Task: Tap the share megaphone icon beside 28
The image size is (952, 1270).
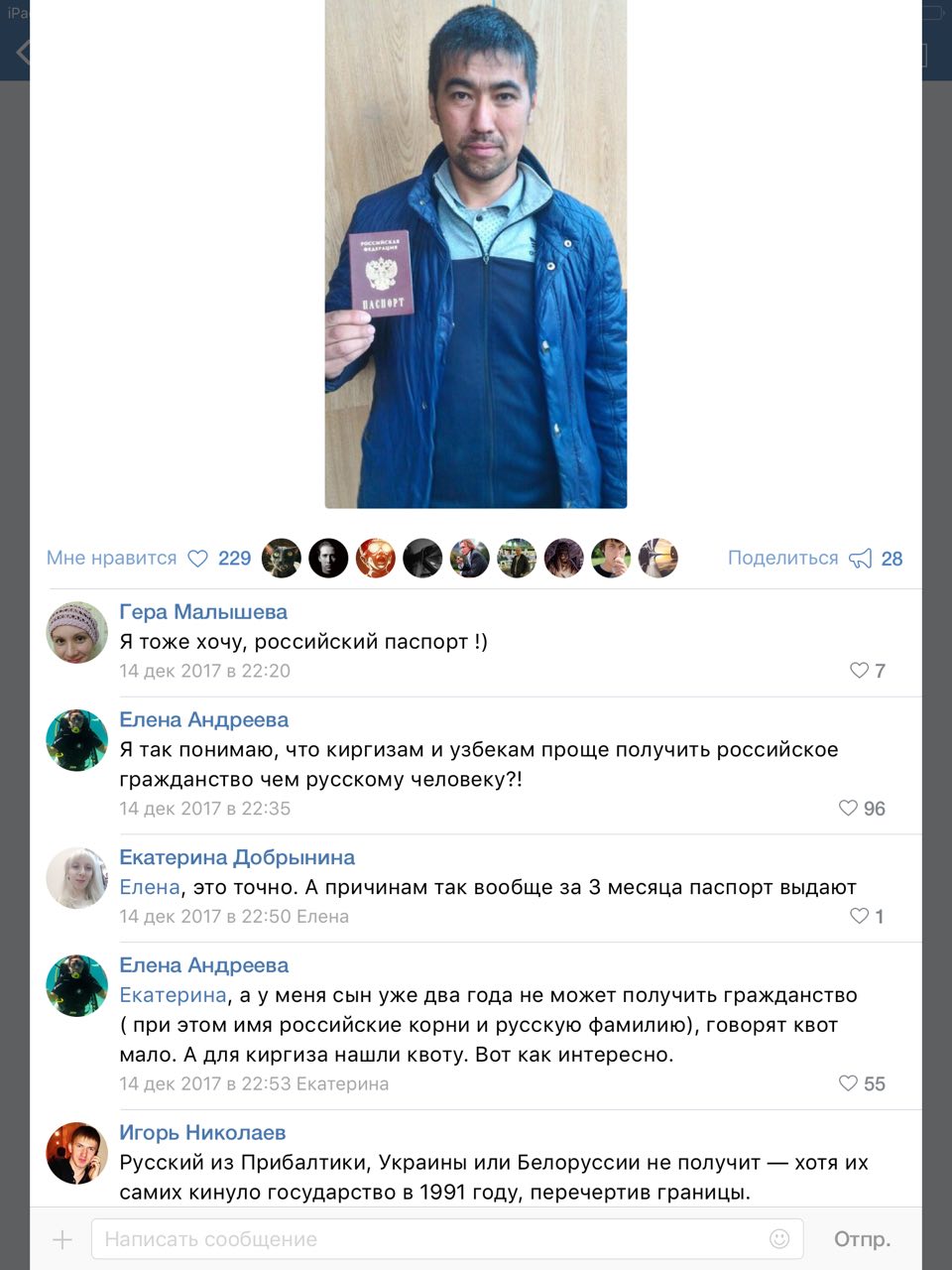Action: (861, 559)
